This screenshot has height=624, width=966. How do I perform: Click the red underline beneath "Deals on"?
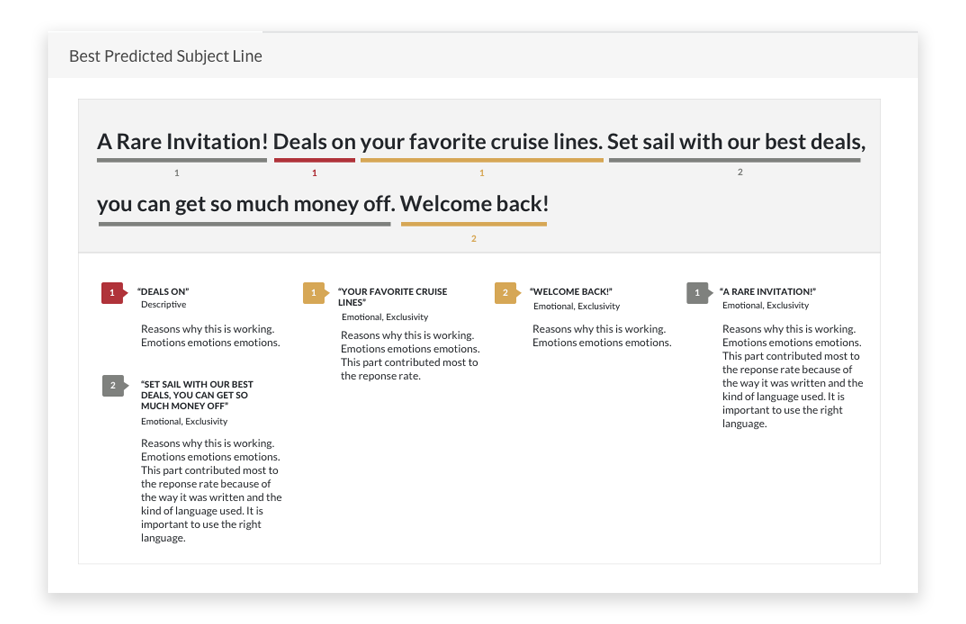[314, 160]
